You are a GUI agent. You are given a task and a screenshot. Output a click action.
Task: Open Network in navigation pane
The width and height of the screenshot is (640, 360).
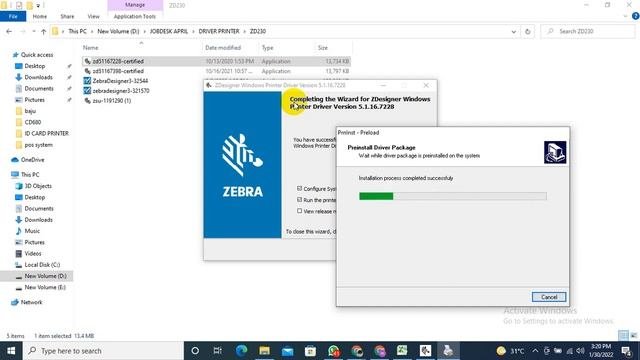(x=31, y=302)
